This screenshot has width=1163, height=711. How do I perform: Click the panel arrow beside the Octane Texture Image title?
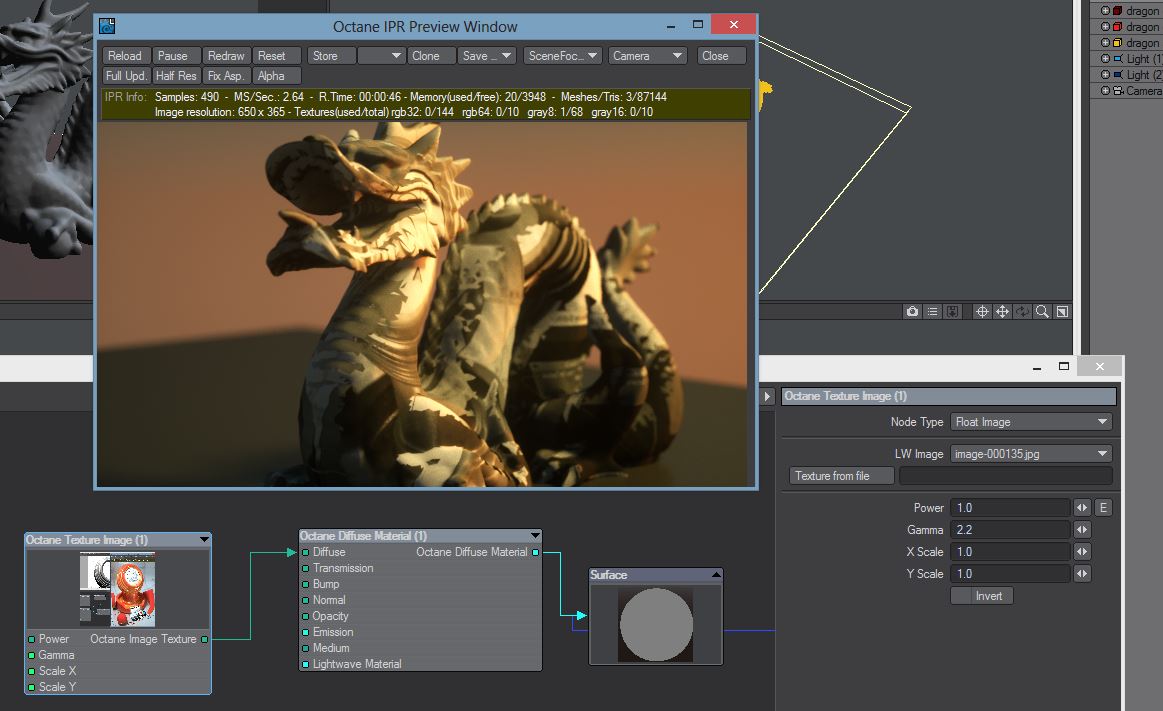tap(768, 397)
